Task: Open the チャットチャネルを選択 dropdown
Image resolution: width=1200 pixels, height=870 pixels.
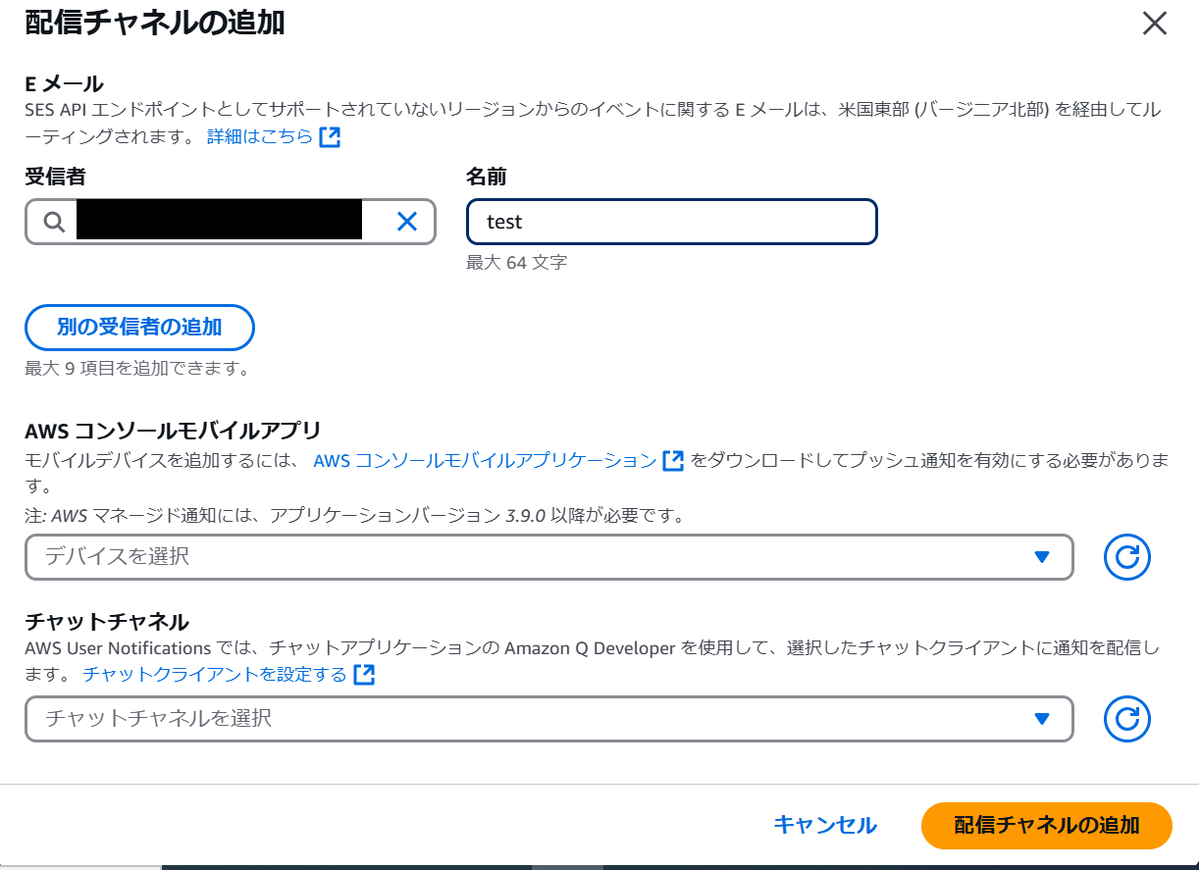Action: tap(549, 719)
